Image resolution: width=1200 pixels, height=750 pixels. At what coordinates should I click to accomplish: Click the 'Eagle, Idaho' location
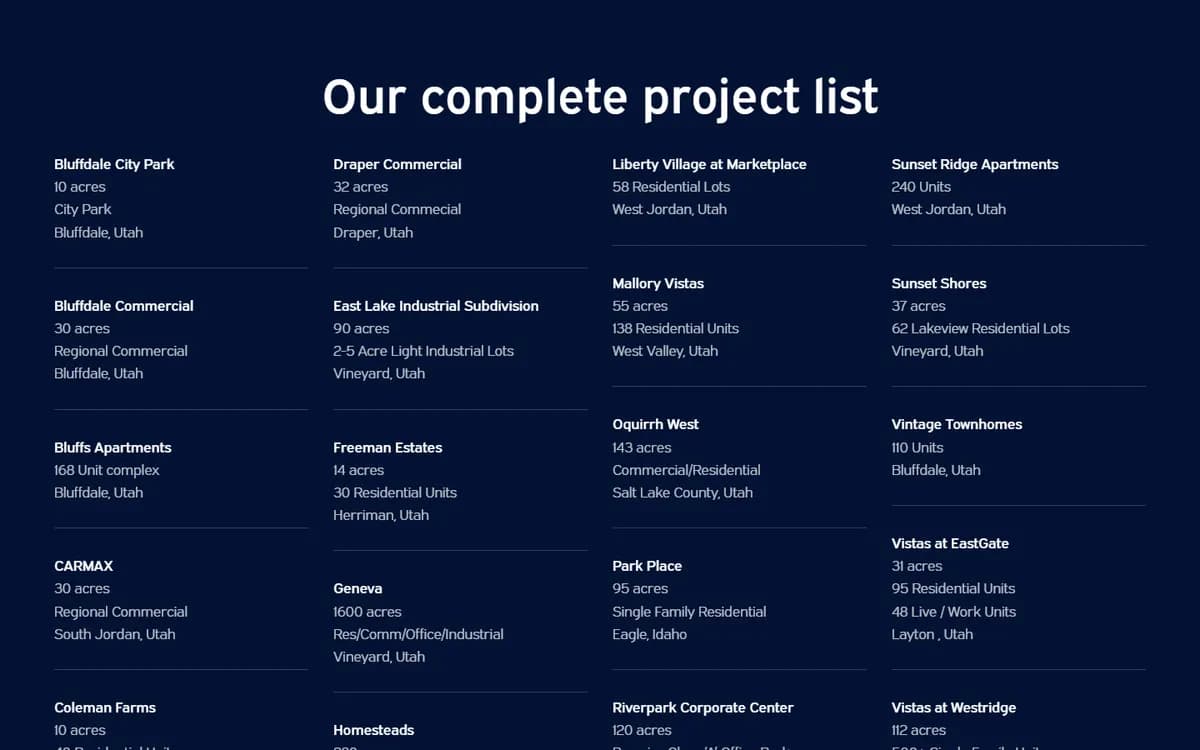coord(650,634)
